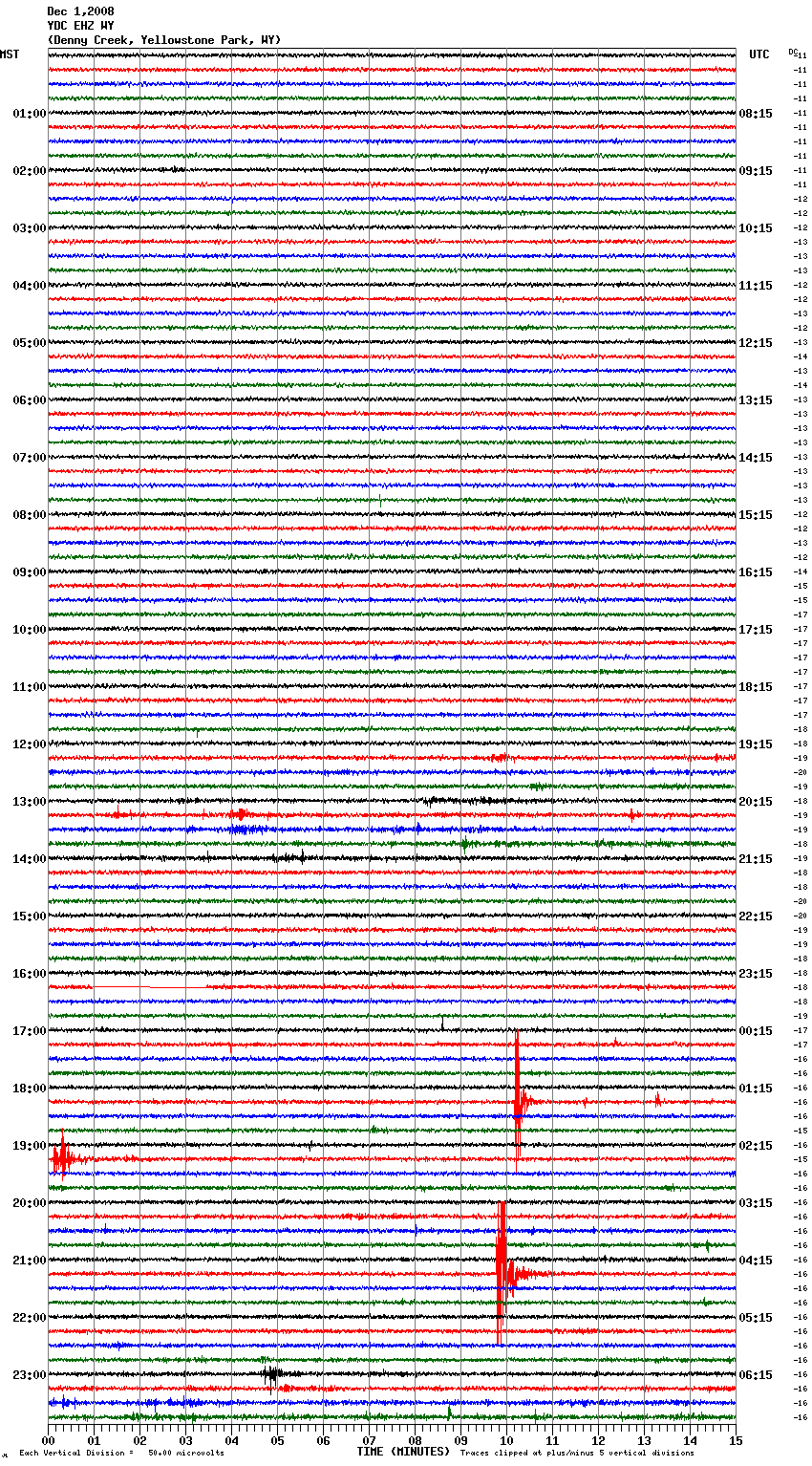
Task: Click the 22:15 UTC time label
Action: pyautogui.click(x=756, y=916)
